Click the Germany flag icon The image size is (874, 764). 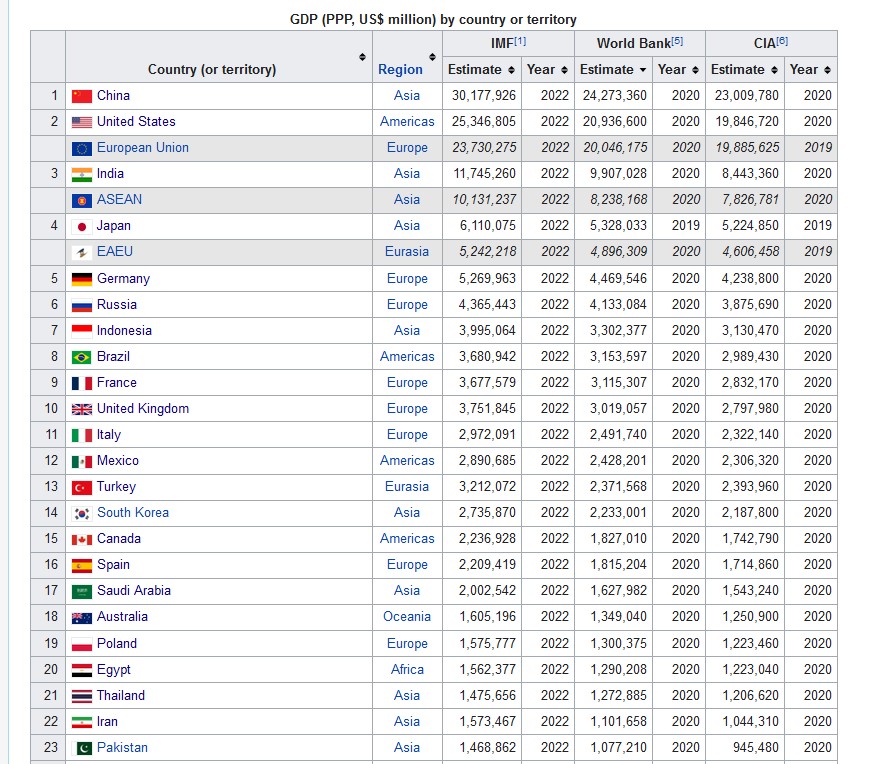[81, 279]
